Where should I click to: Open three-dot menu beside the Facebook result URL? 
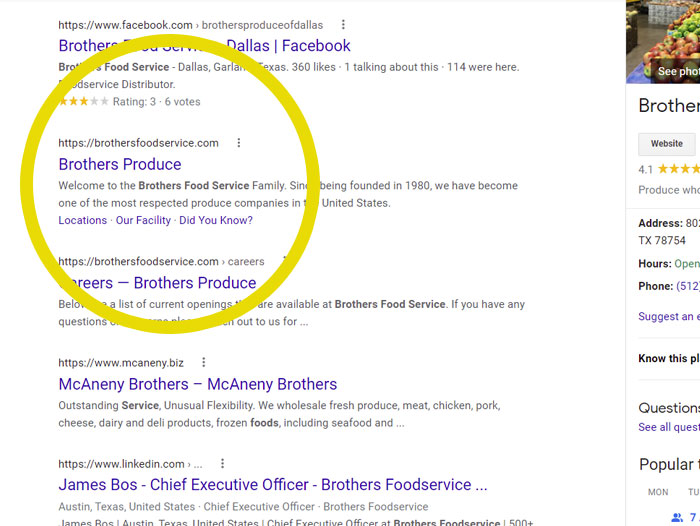343,24
